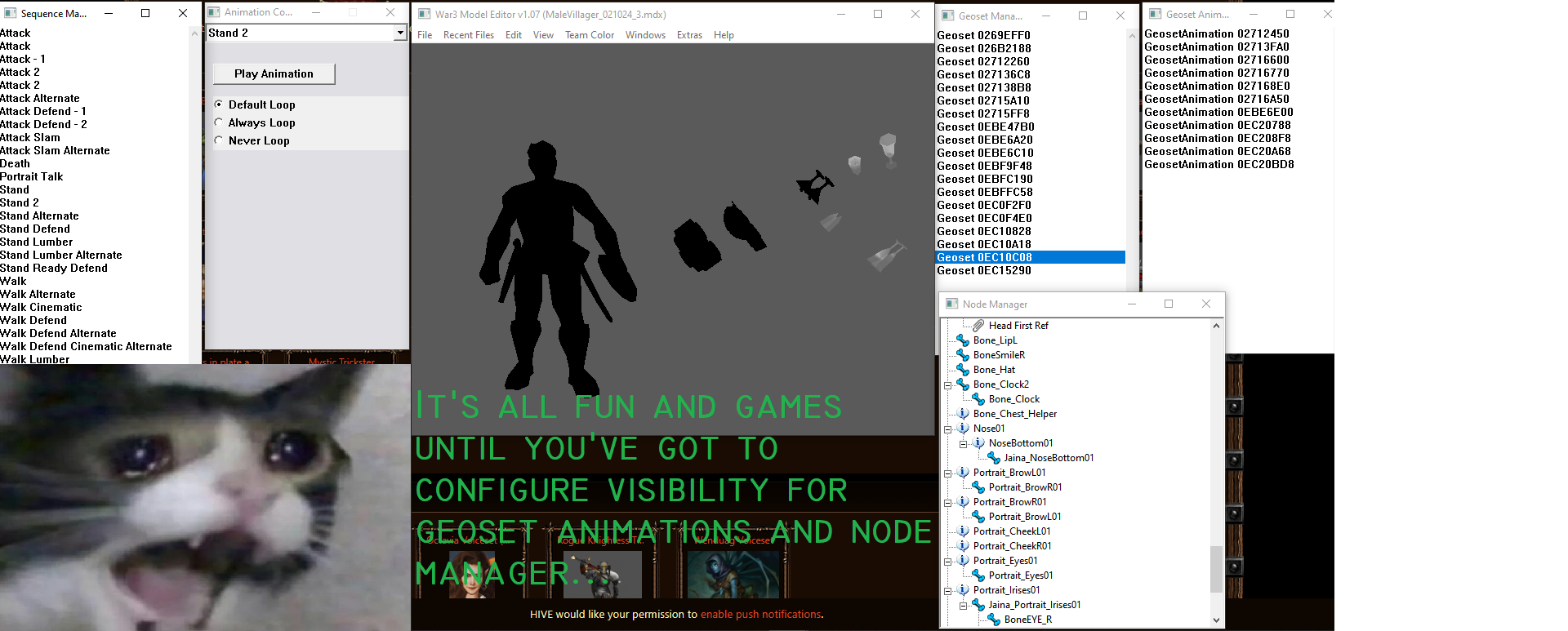
Task: Collapse the parent Portrait_BrowR01 helper node
Action: pos(948,502)
